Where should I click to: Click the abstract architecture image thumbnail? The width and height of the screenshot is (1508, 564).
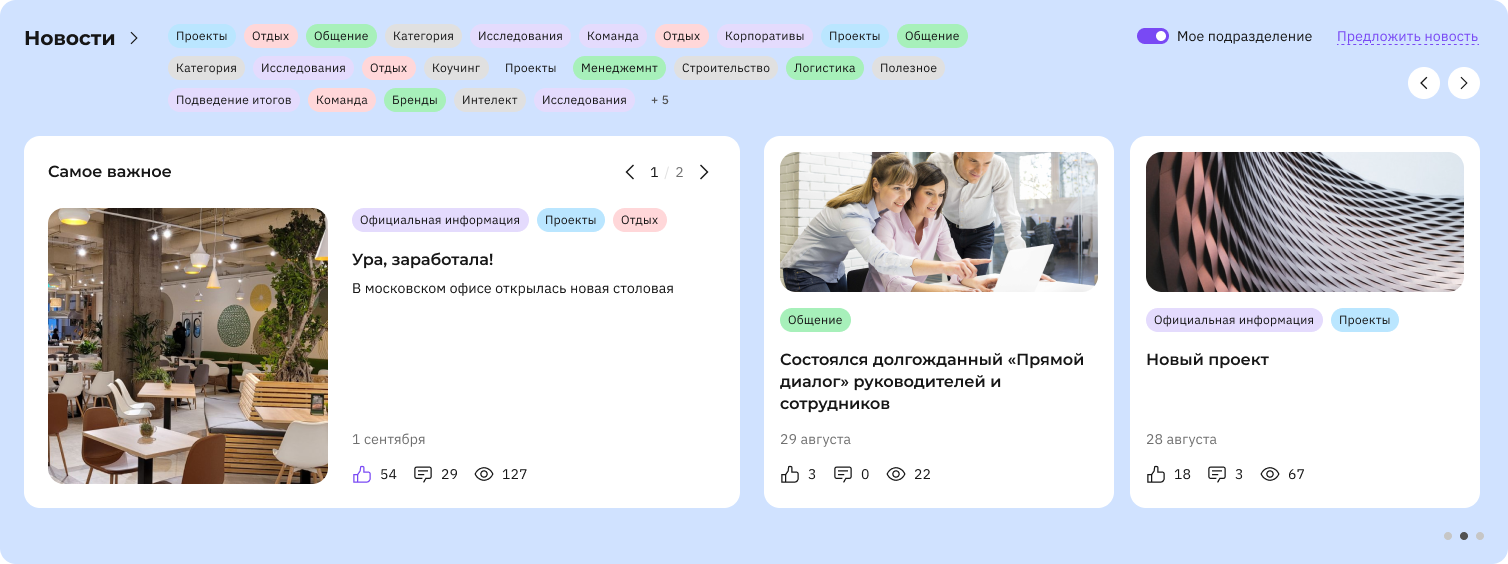point(1305,222)
